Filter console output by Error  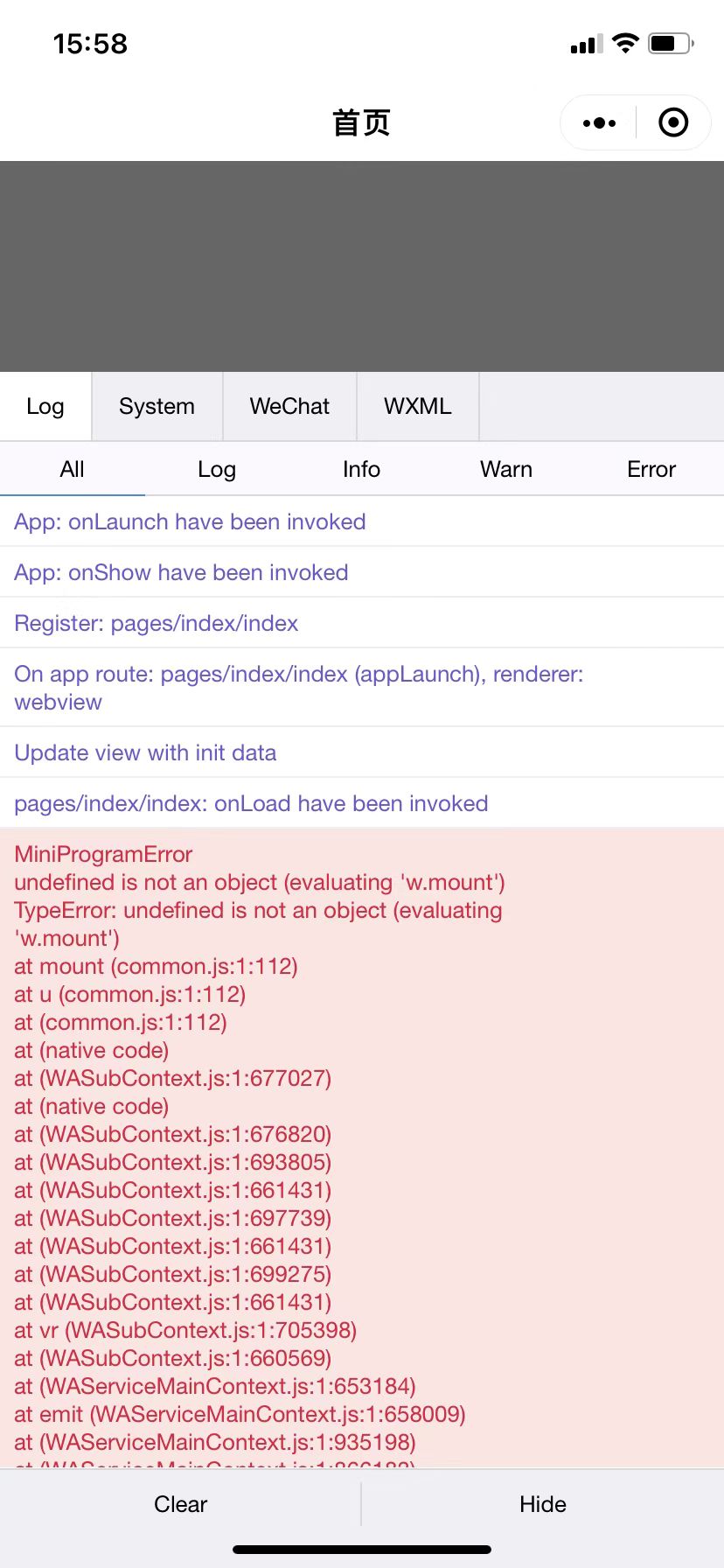click(651, 469)
